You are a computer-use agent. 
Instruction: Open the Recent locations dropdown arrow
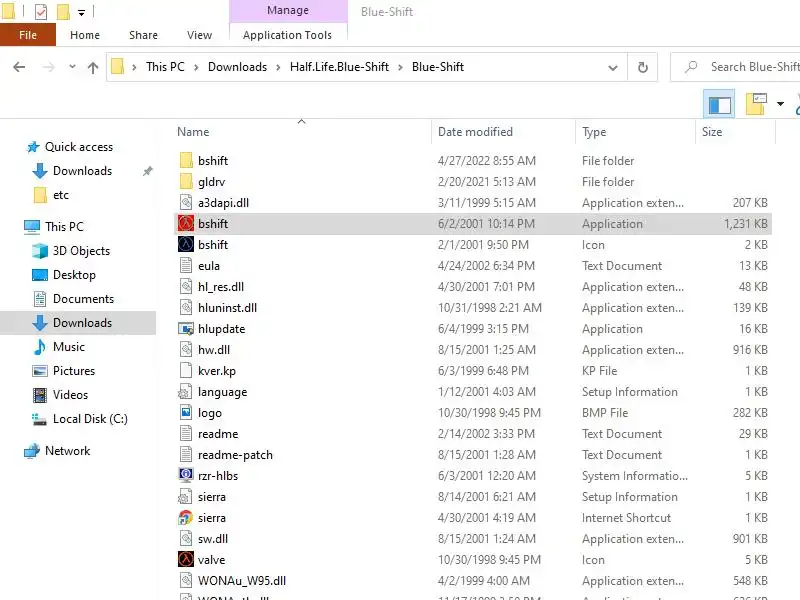point(72,67)
